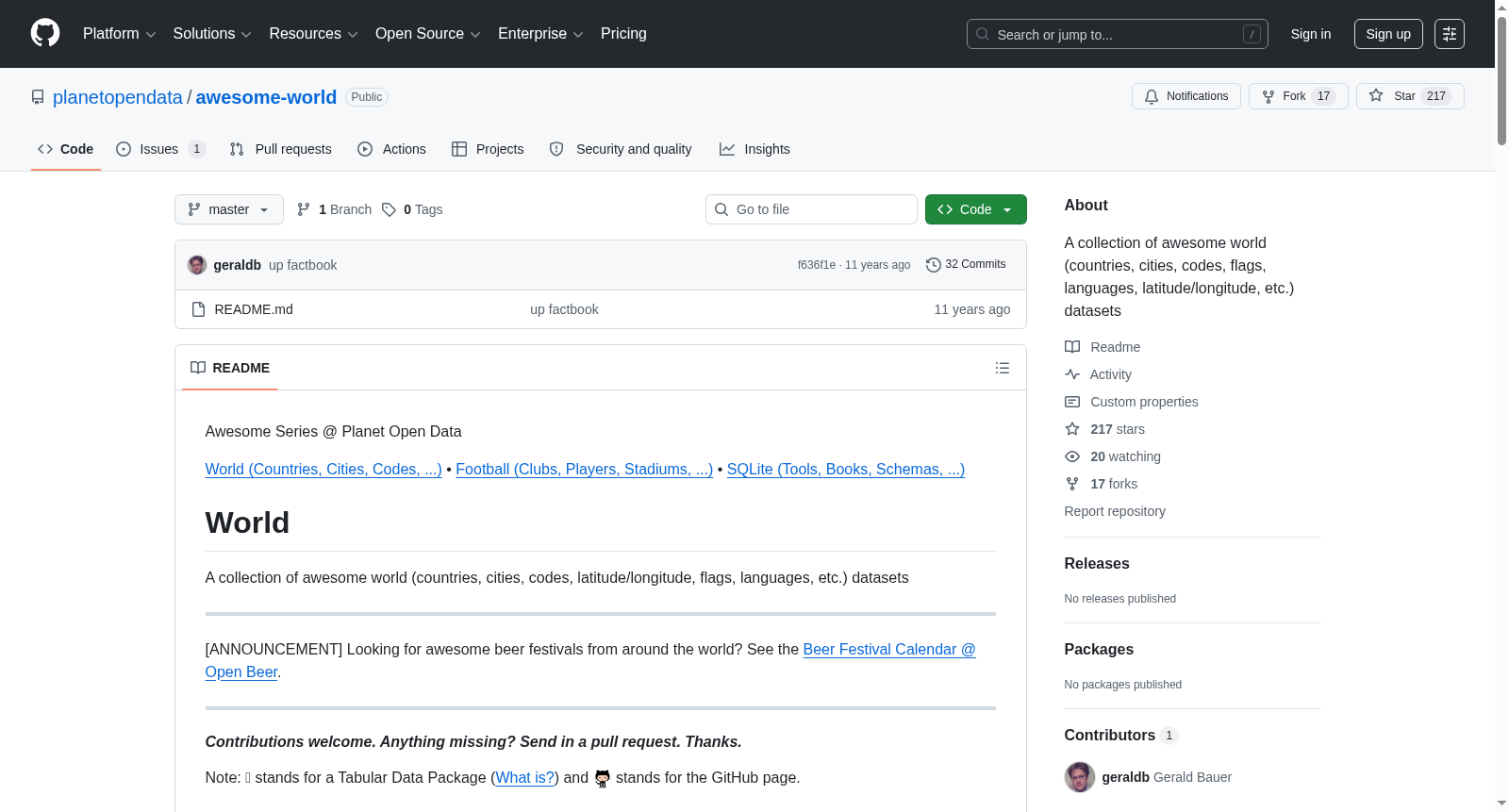The height and width of the screenshot is (812, 1509).
Task: Open the 0 Tags link
Action: [x=413, y=209]
